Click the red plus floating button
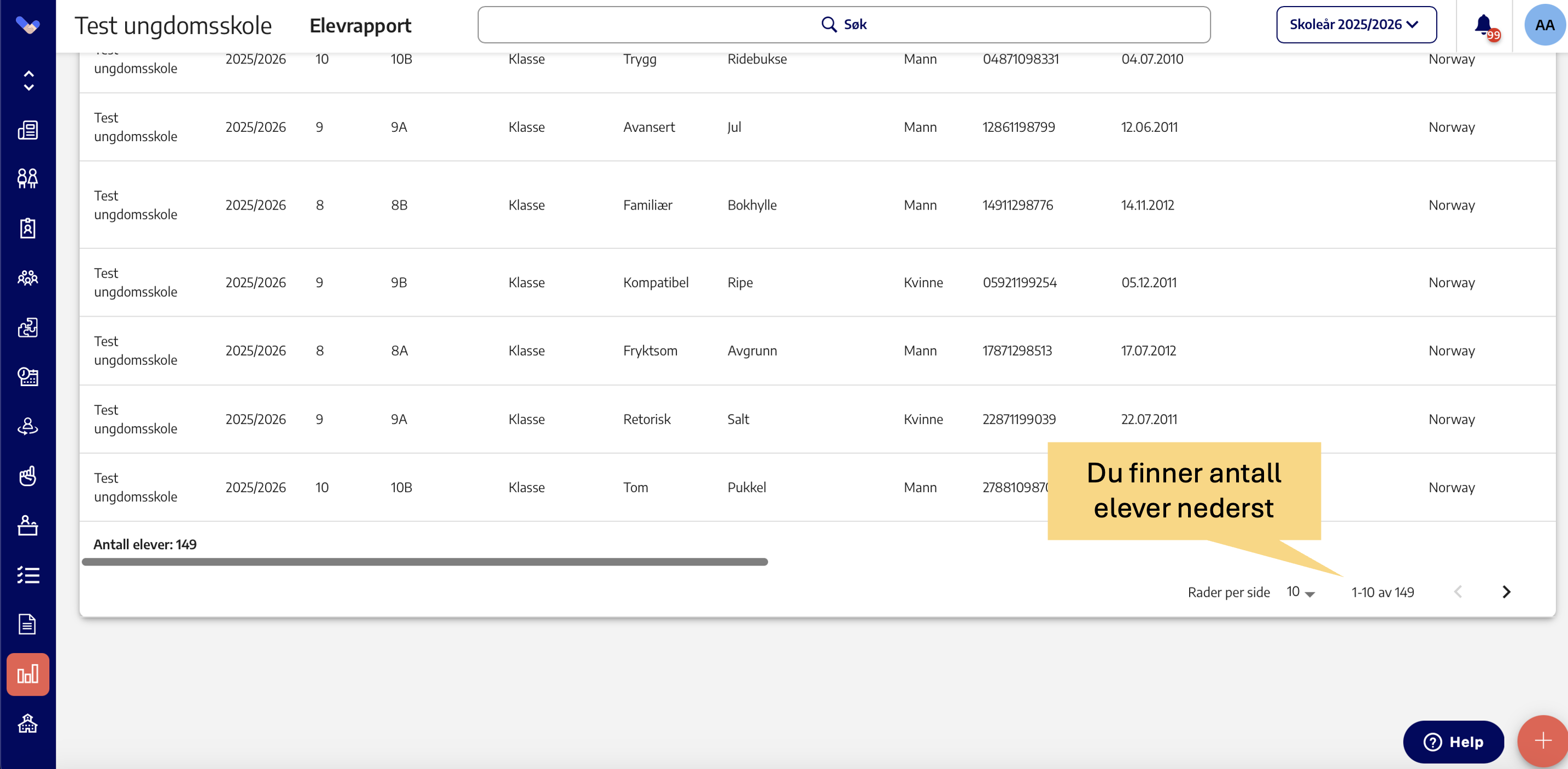1568x769 pixels. click(x=1542, y=741)
